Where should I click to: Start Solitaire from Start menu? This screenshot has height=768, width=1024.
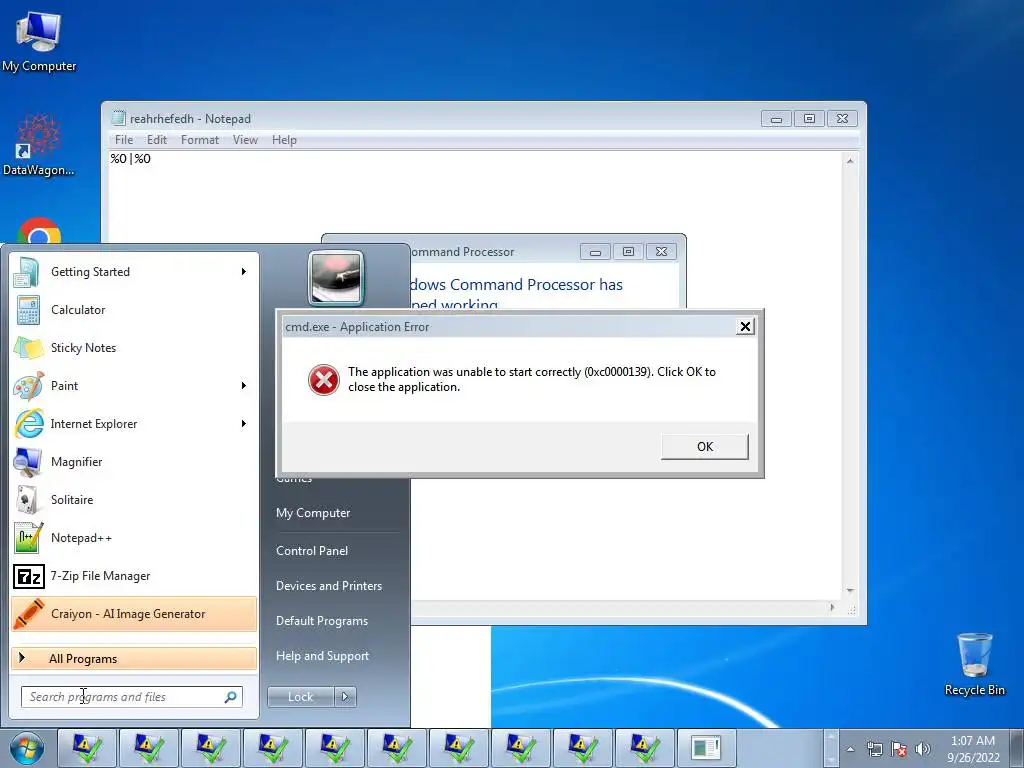point(134,500)
